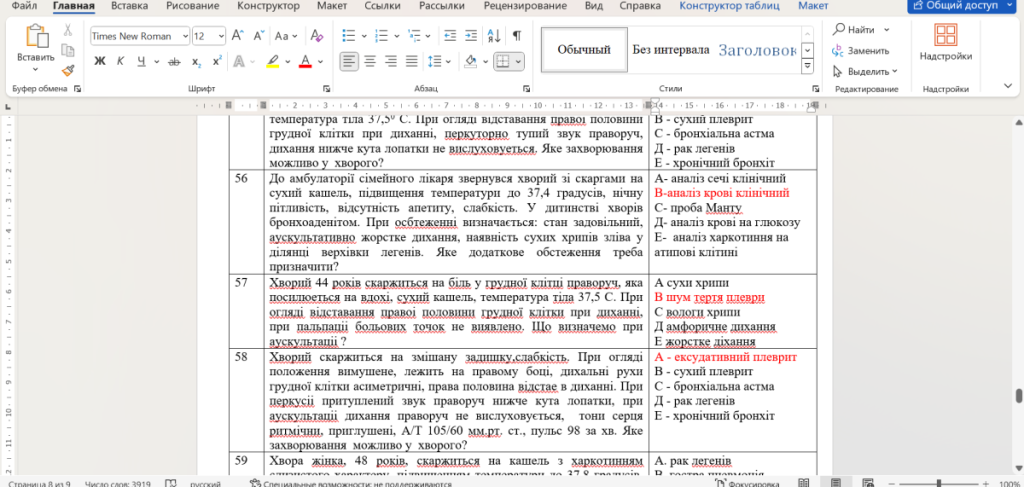1024x487 pixels.
Task: Toggle underline formatting (Ч)
Action: pyautogui.click(x=141, y=61)
